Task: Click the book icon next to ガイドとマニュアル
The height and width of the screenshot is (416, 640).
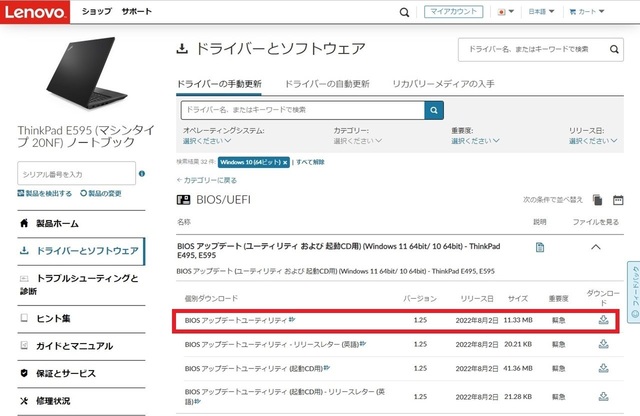Action: point(24,346)
